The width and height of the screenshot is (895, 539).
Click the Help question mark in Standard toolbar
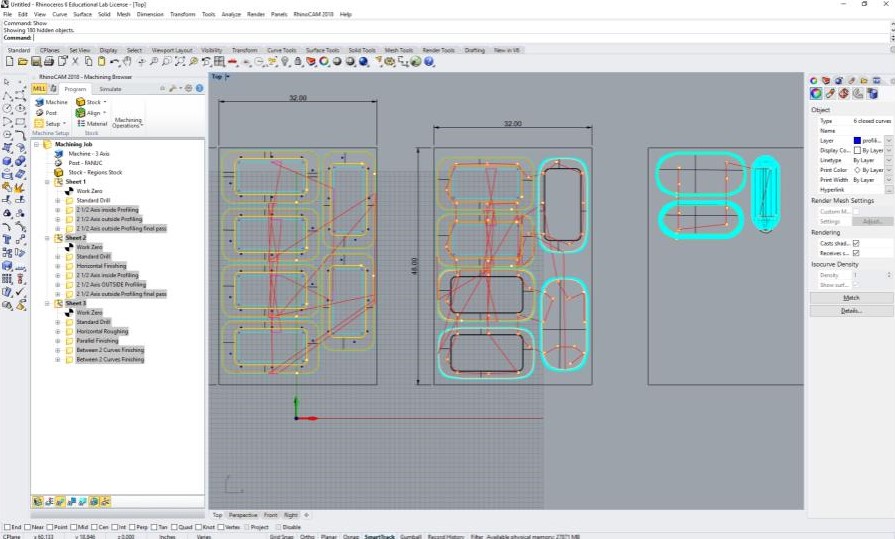[429, 61]
